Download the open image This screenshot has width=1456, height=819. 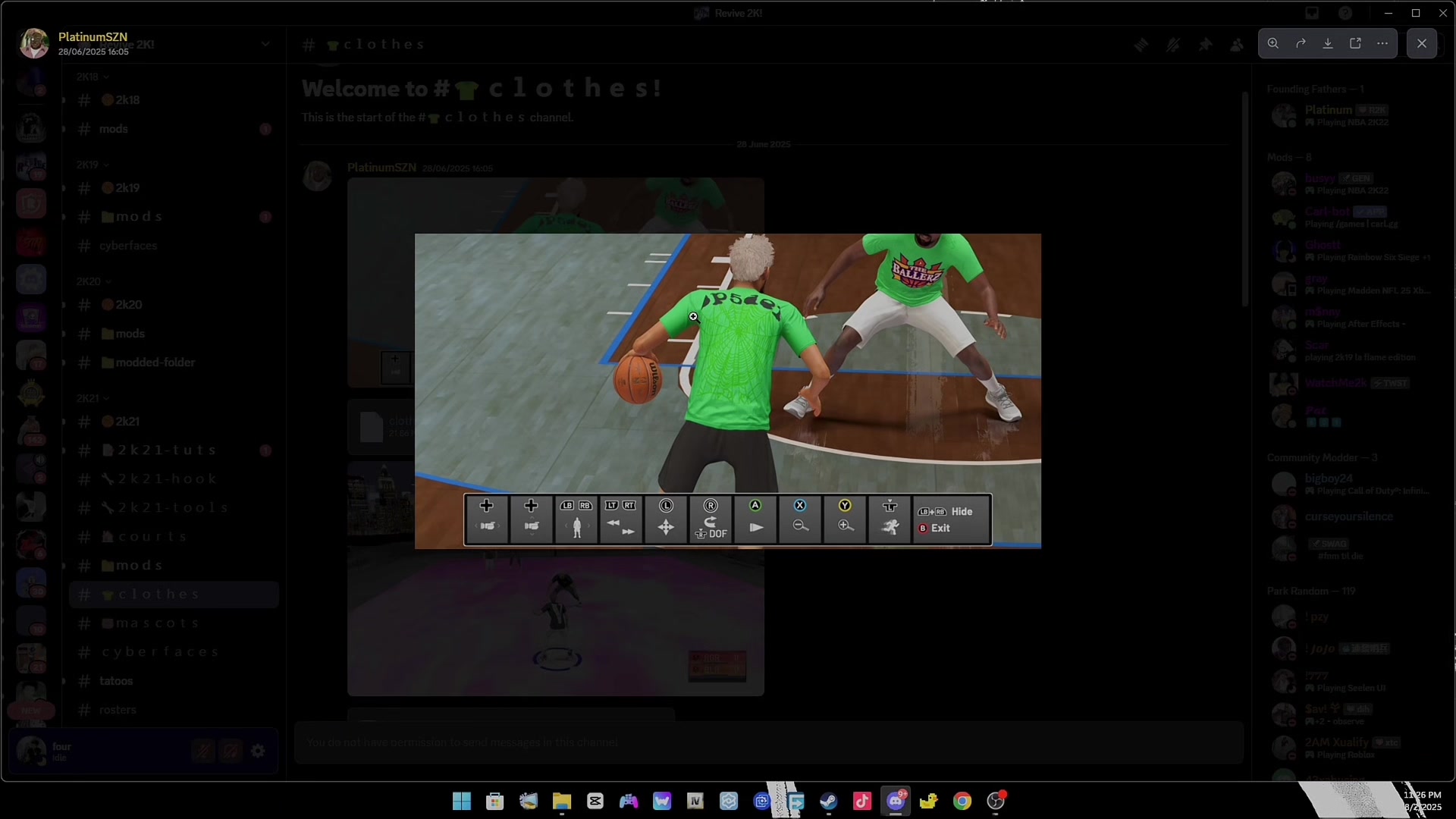(1328, 44)
